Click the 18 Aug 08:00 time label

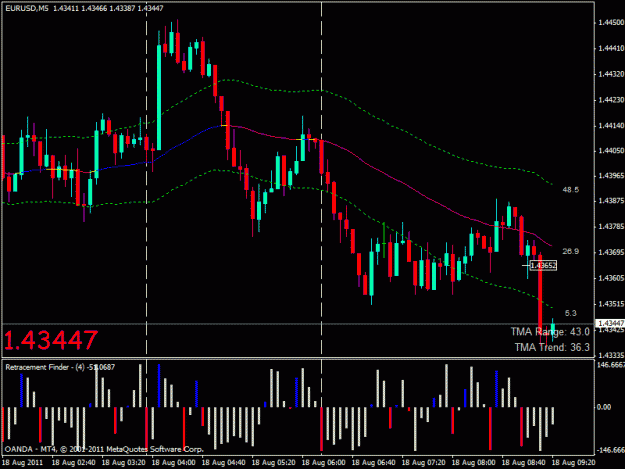point(474,462)
